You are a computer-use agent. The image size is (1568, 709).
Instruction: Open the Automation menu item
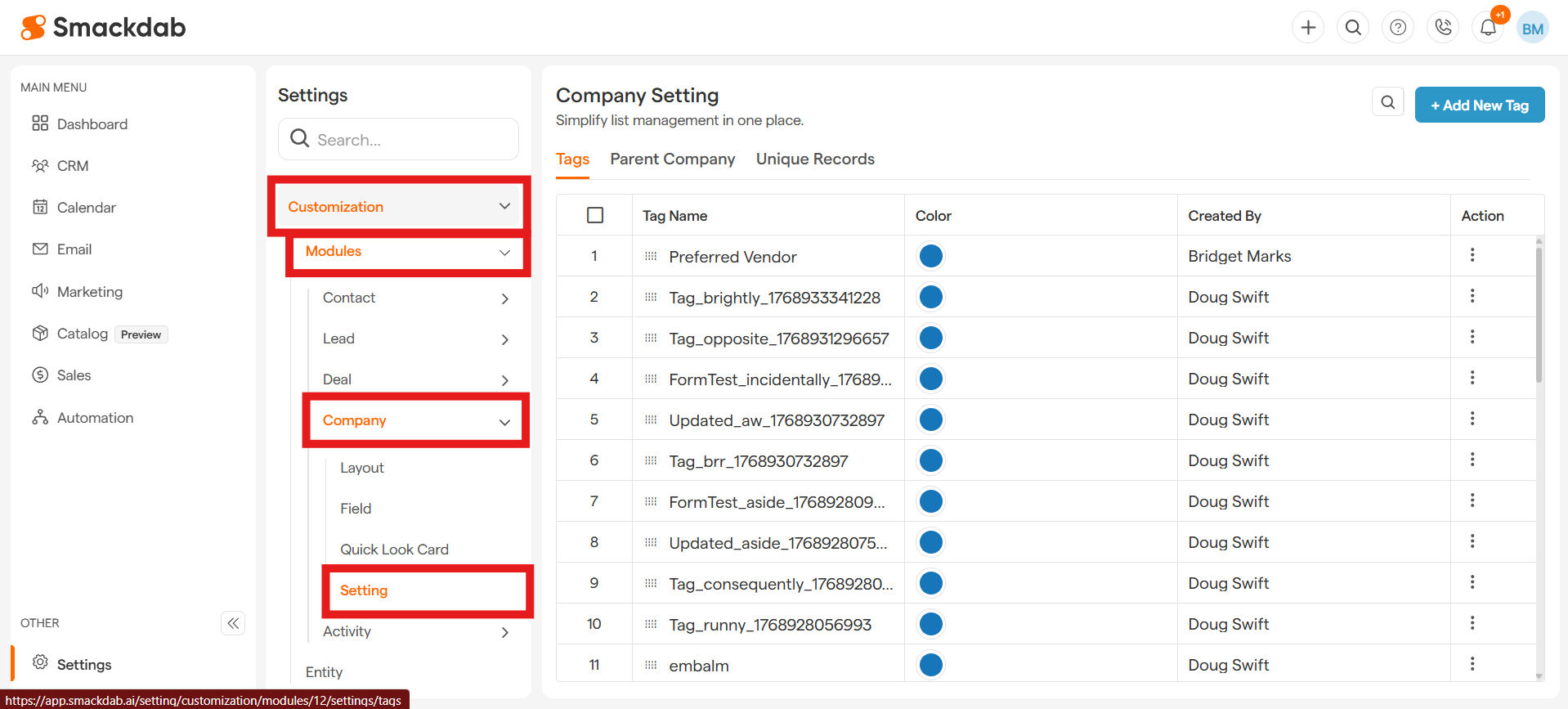coord(95,418)
